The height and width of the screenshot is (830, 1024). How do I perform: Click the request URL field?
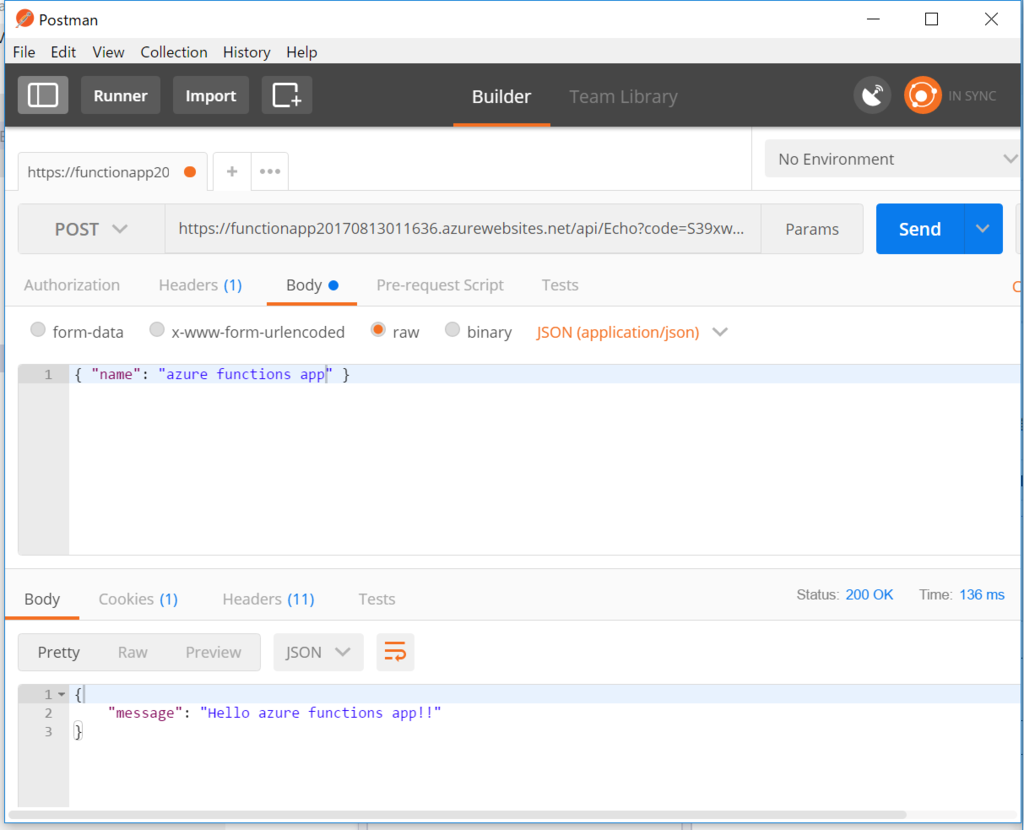[x=462, y=229]
